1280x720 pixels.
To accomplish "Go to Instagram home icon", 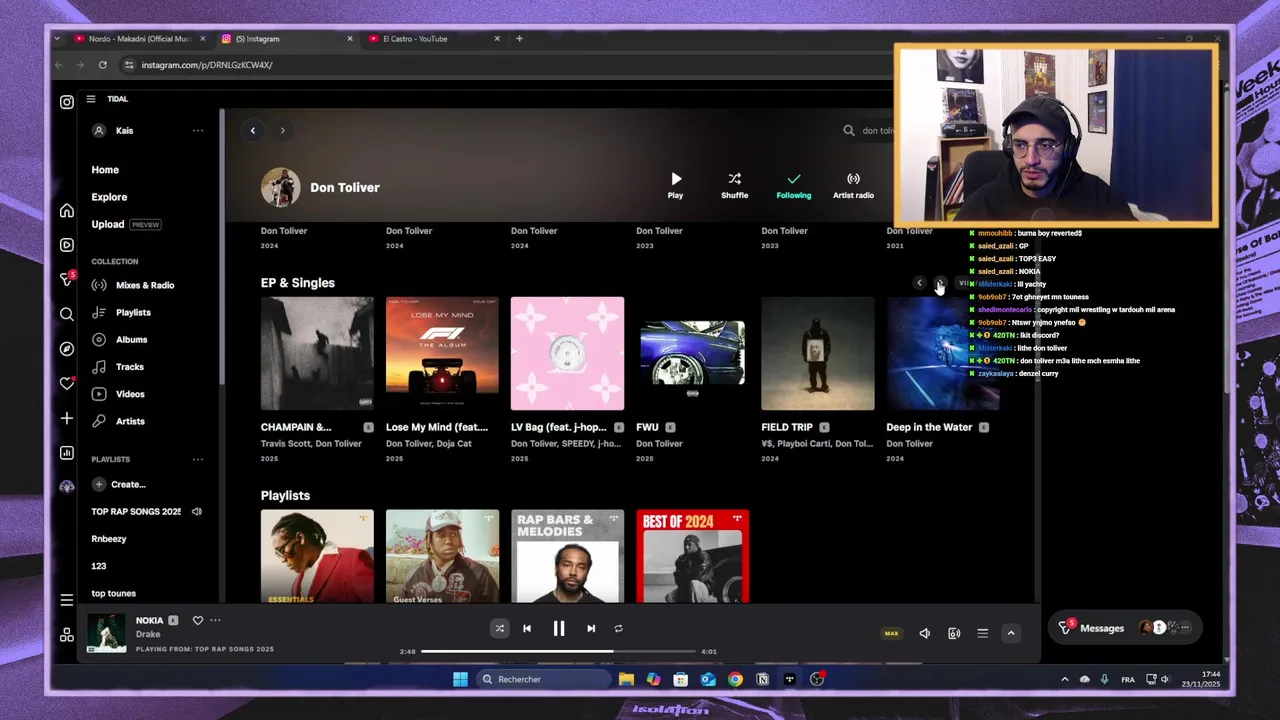I will tap(67, 211).
